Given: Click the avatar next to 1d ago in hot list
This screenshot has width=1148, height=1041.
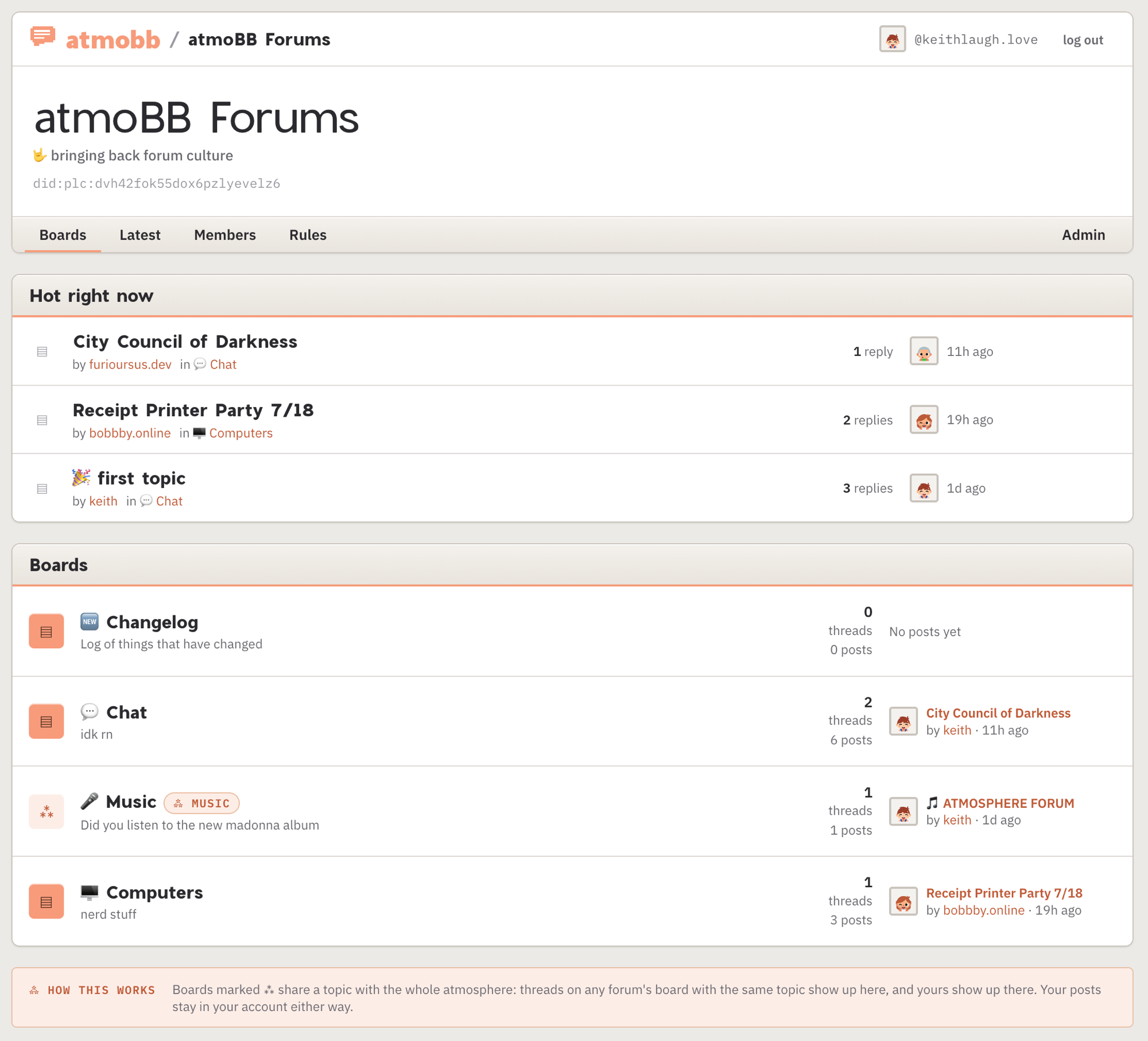Looking at the screenshot, I should [x=924, y=488].
